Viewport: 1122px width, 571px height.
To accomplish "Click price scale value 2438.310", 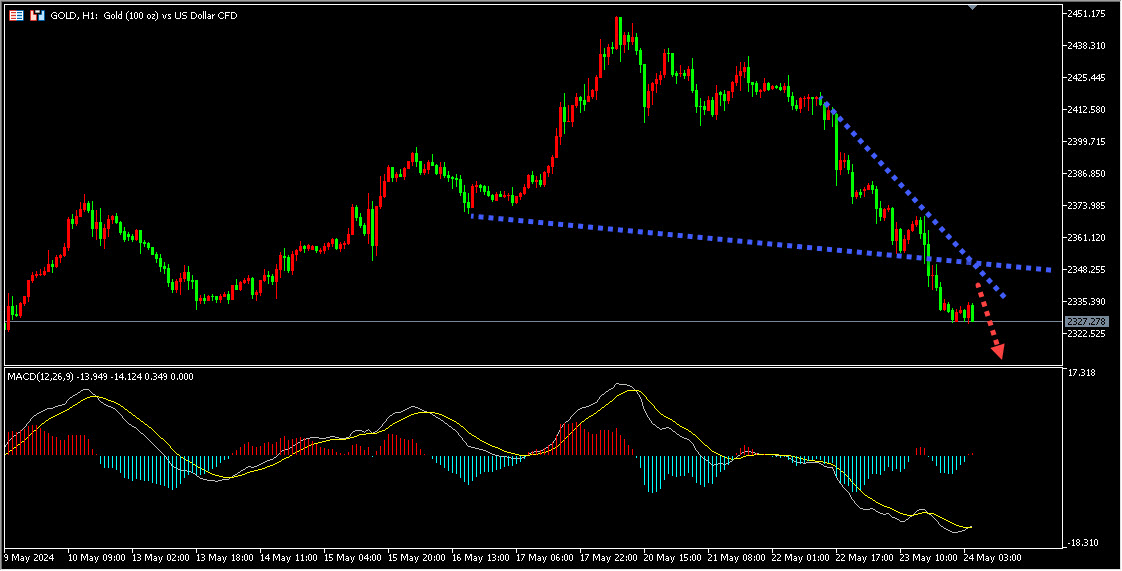I will click(1088, 46).
